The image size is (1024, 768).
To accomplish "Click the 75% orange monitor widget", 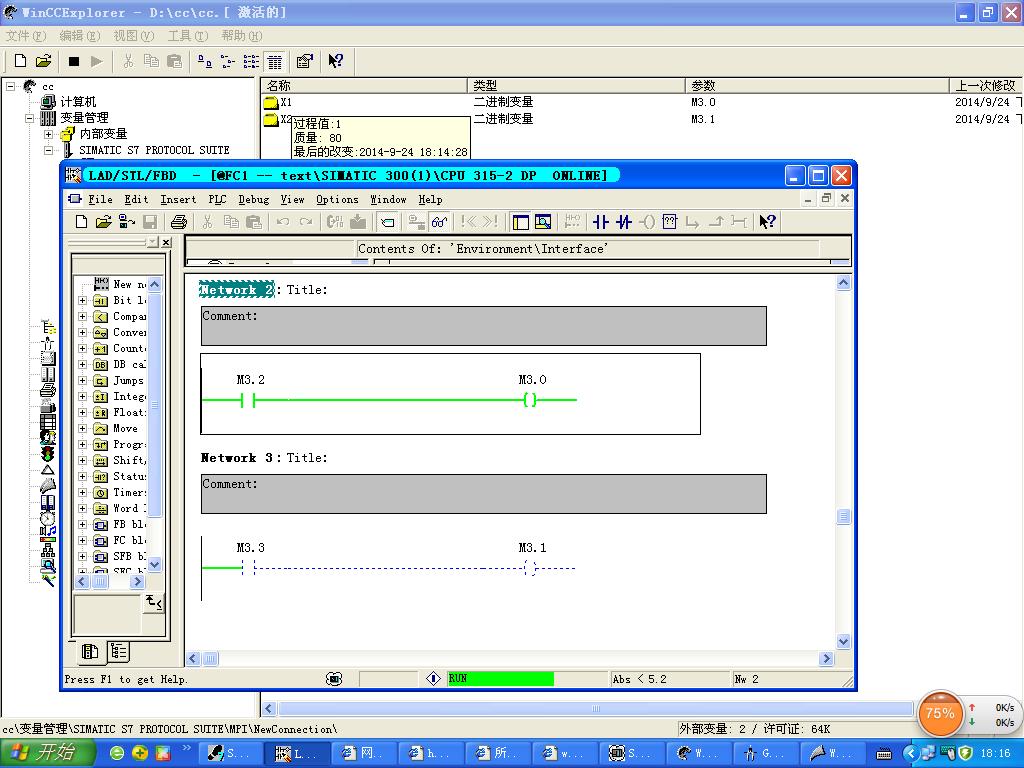I will pos(939,713).
